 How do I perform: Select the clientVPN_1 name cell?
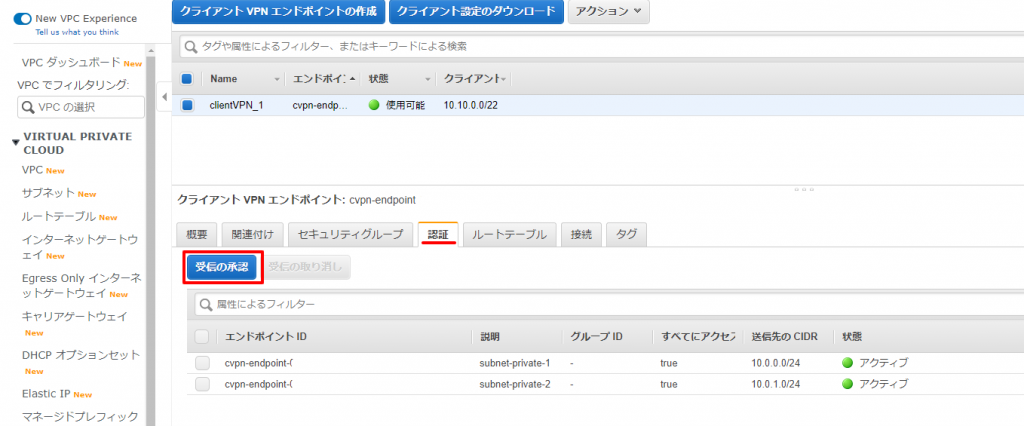[236, 105]
